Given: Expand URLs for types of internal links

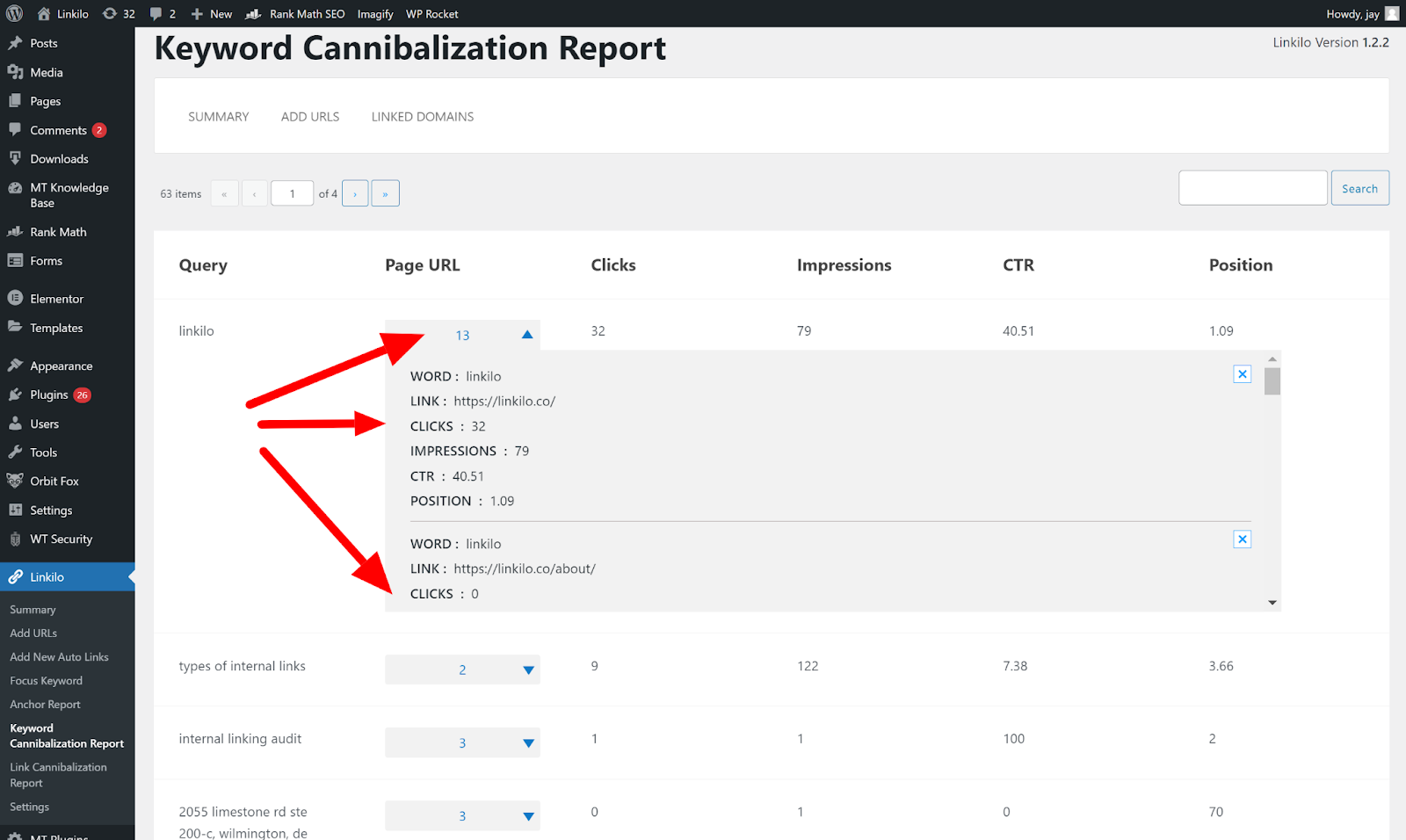Looking at the screenshot, I should (x=462, y=670).
